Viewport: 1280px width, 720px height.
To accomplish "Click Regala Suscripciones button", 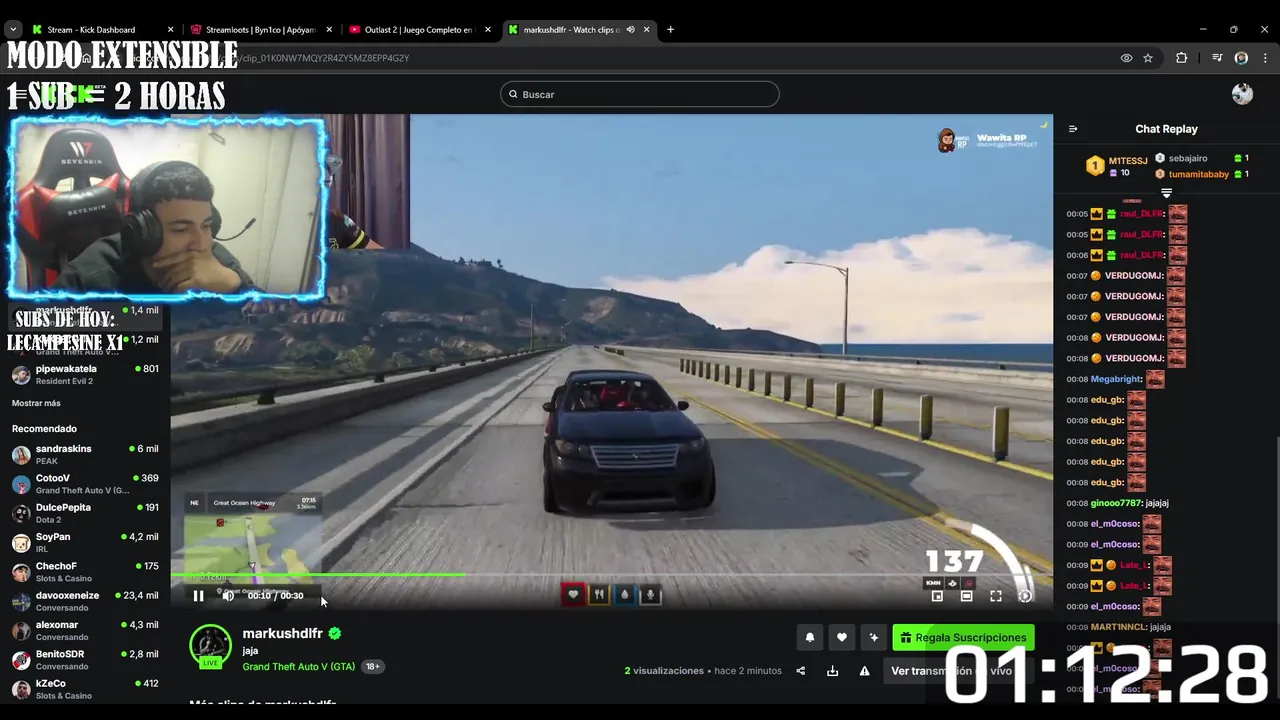I will pyautogui.click(x=963, y=637).
